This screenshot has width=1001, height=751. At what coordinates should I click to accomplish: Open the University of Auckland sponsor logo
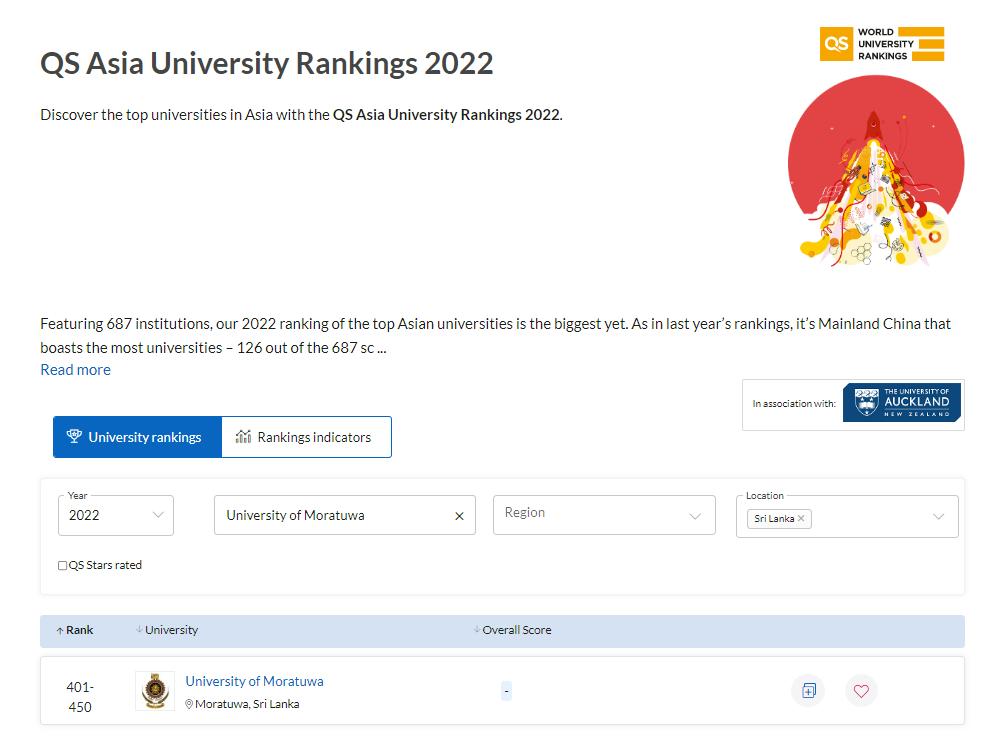(x=901, y=402)
